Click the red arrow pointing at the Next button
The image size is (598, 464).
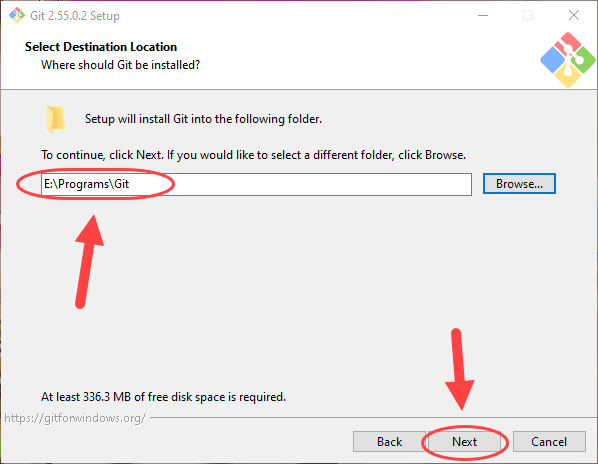point(459,369)
